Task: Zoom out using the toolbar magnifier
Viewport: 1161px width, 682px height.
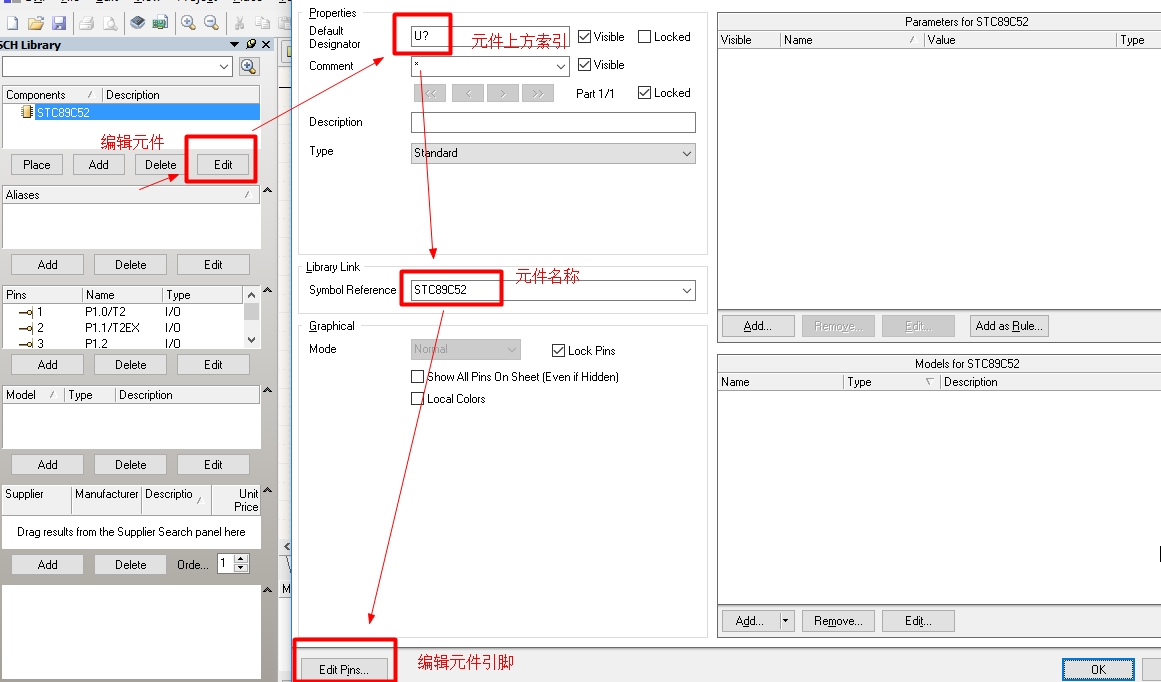Action: (211, 23)
